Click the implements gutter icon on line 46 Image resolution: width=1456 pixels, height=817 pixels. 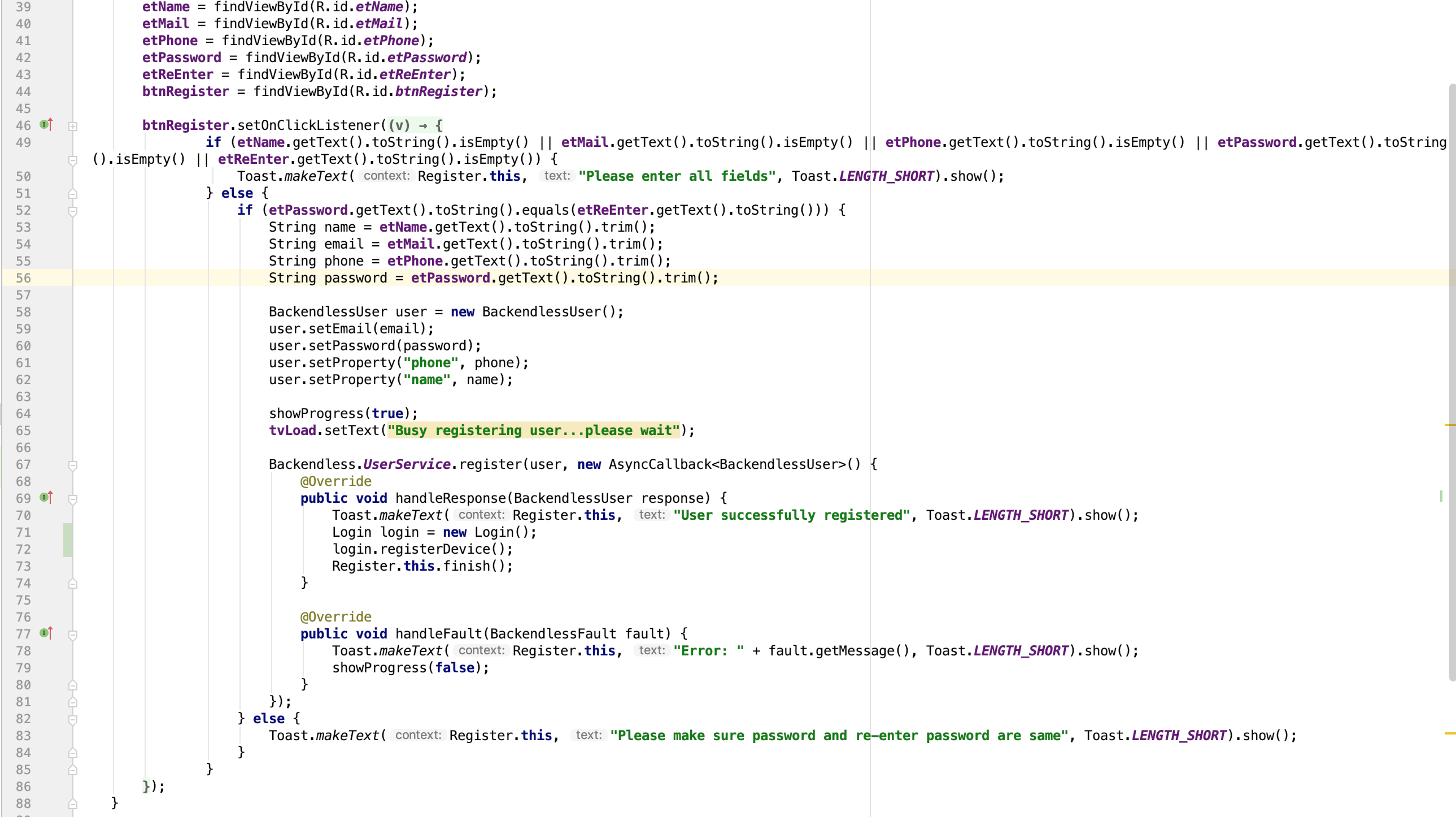[x=46, y=124]
